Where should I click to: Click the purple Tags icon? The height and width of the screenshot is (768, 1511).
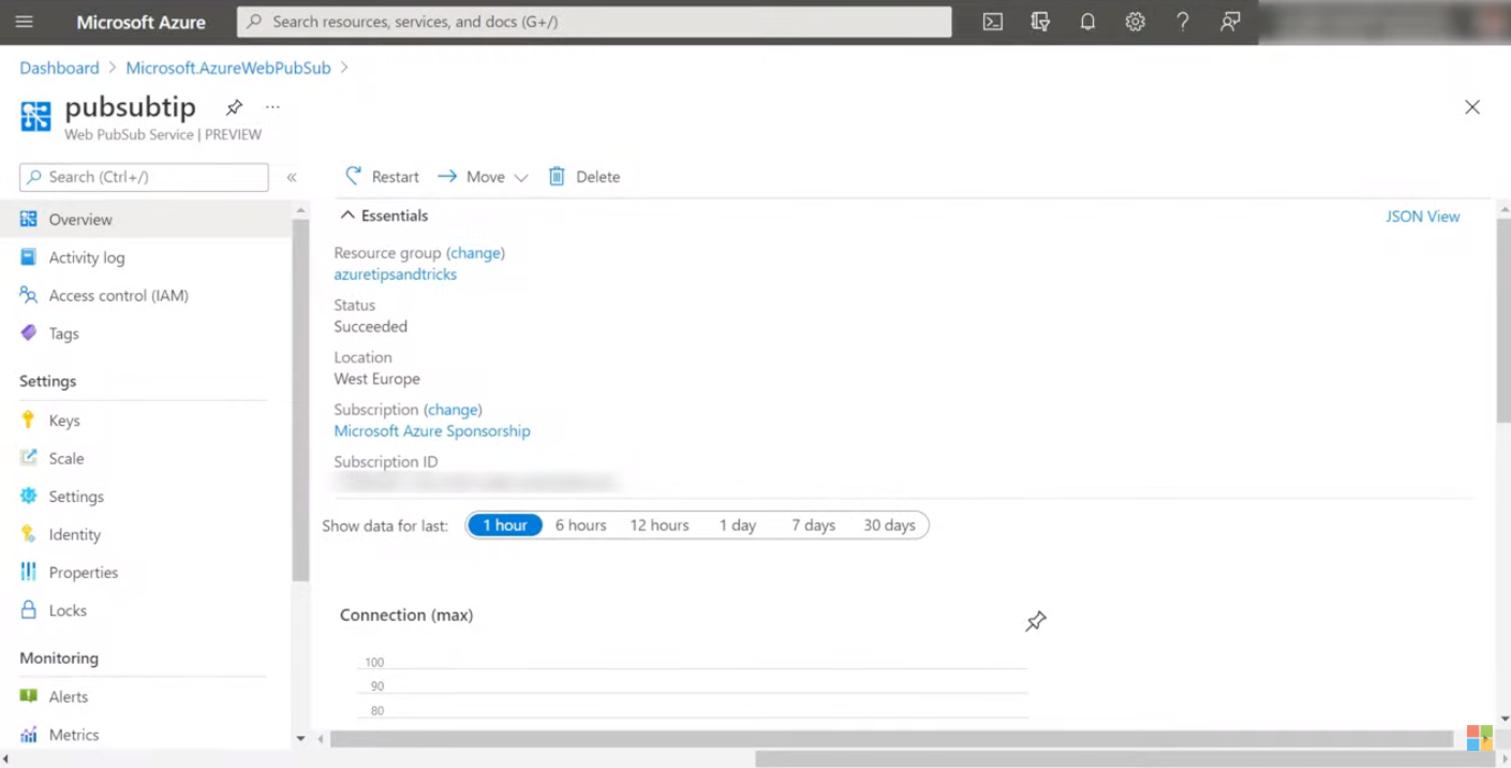click(28, 333)
